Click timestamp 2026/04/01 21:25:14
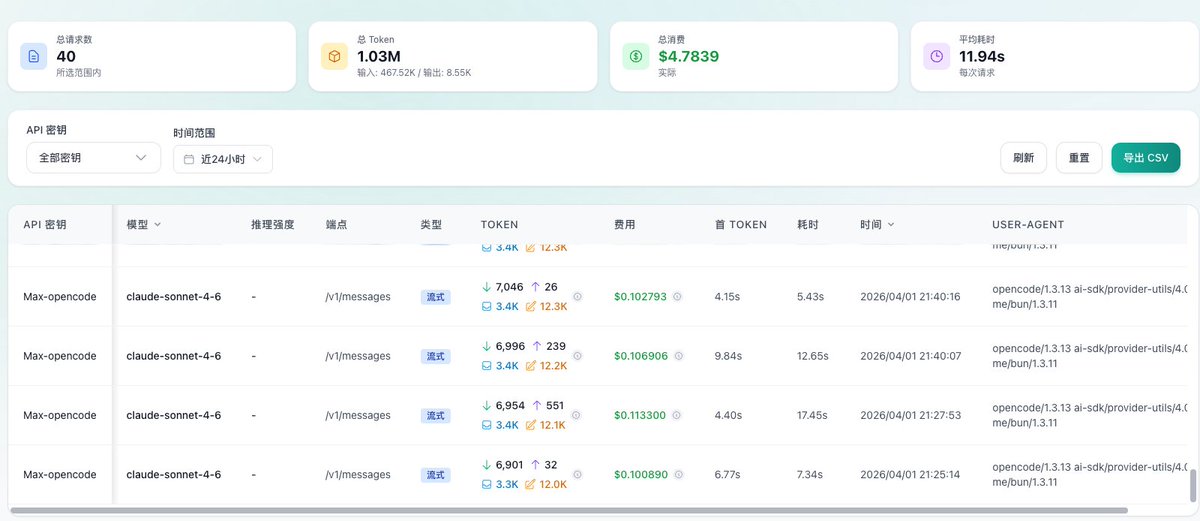The image size is (1200, 521). (x=910, y=474)
